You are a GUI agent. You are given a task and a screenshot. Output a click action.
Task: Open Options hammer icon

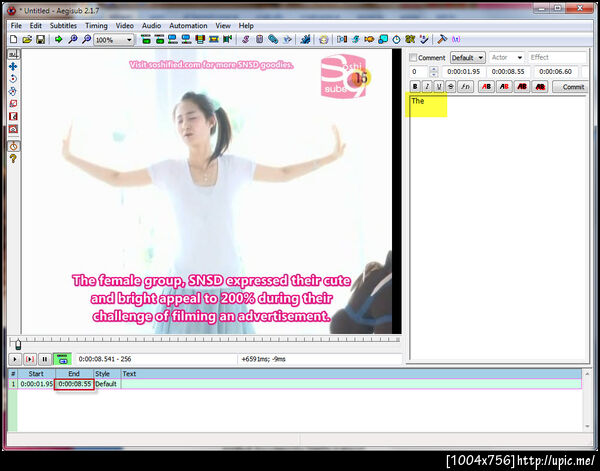coord(442,39)
